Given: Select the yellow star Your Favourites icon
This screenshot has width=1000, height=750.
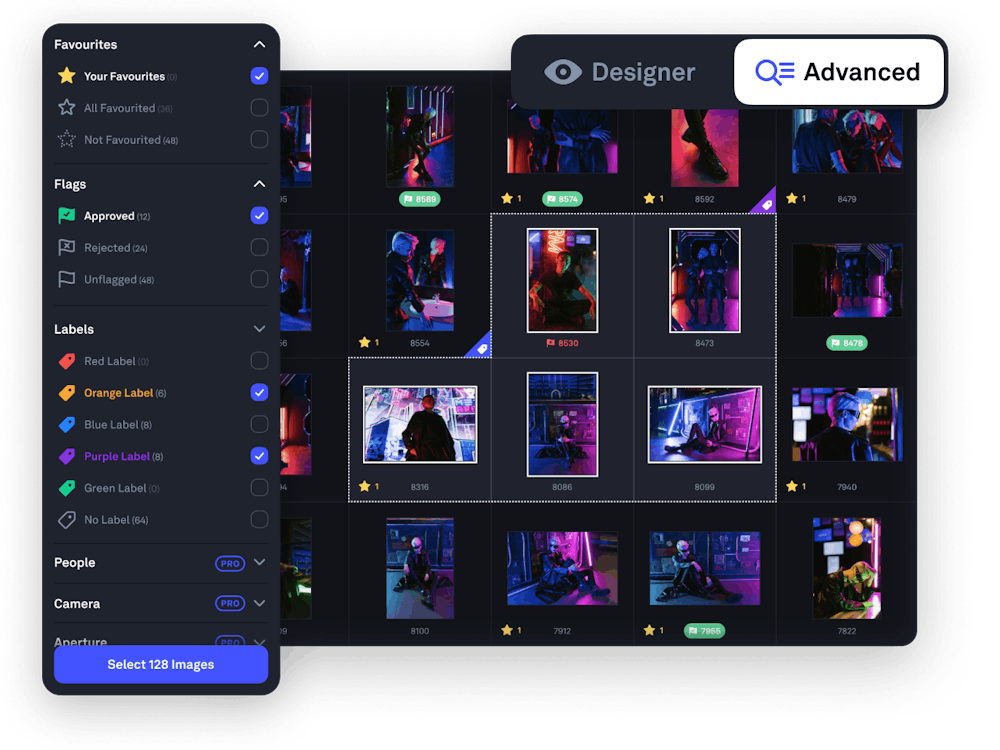Looking at the screenshot, I should click(x=66, y=75).
